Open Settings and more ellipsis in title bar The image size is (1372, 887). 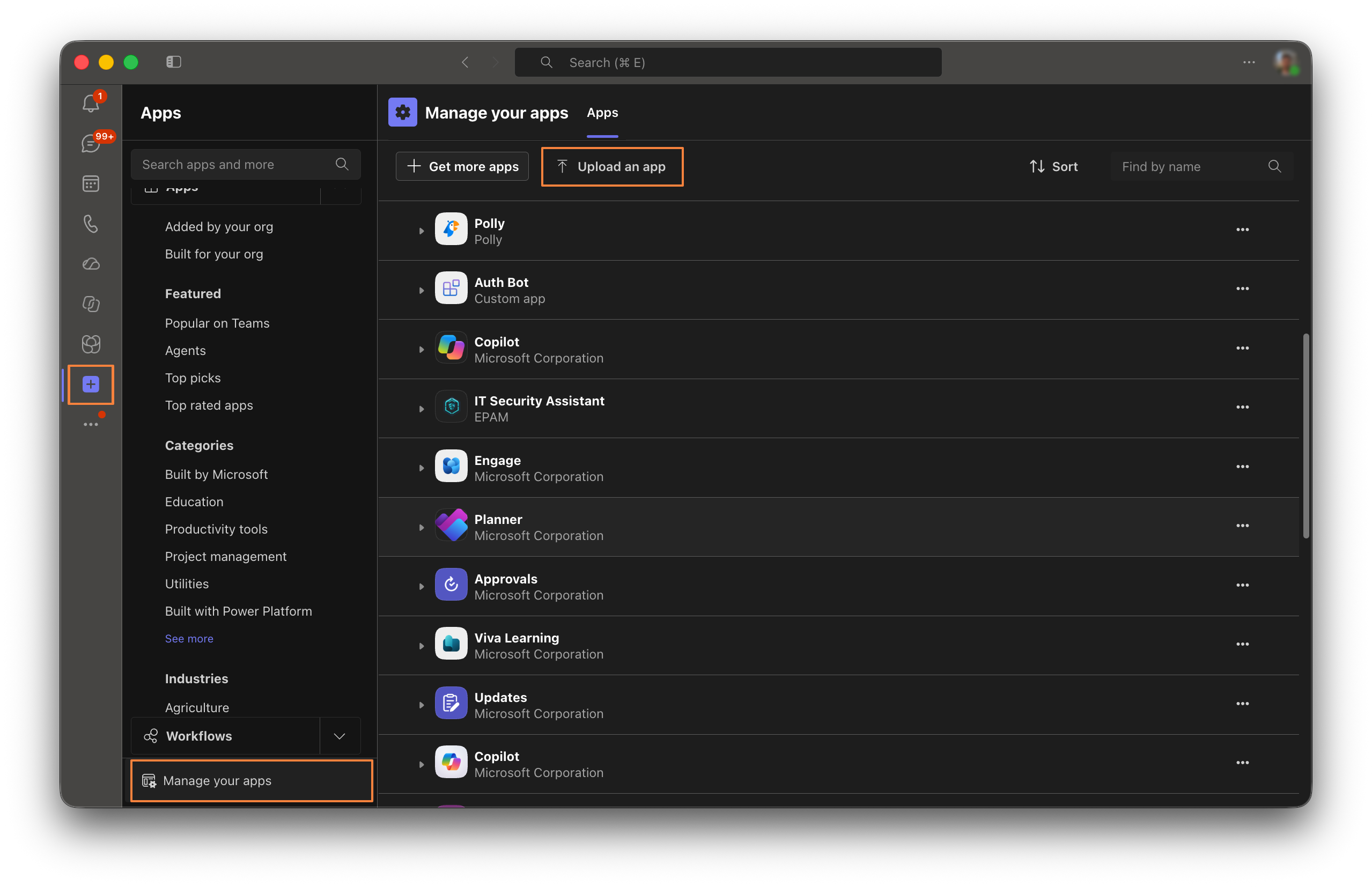click(1248, 62)
